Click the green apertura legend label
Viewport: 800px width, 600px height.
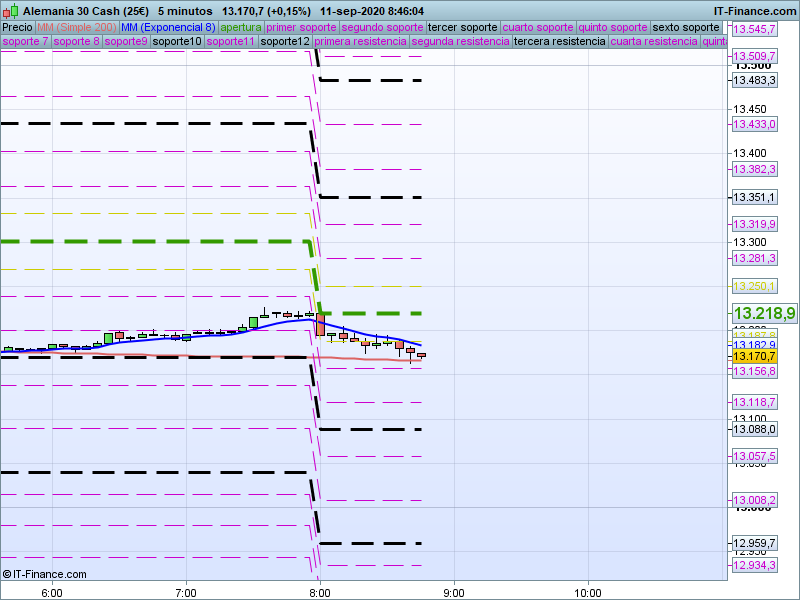(x=241, y=27)
